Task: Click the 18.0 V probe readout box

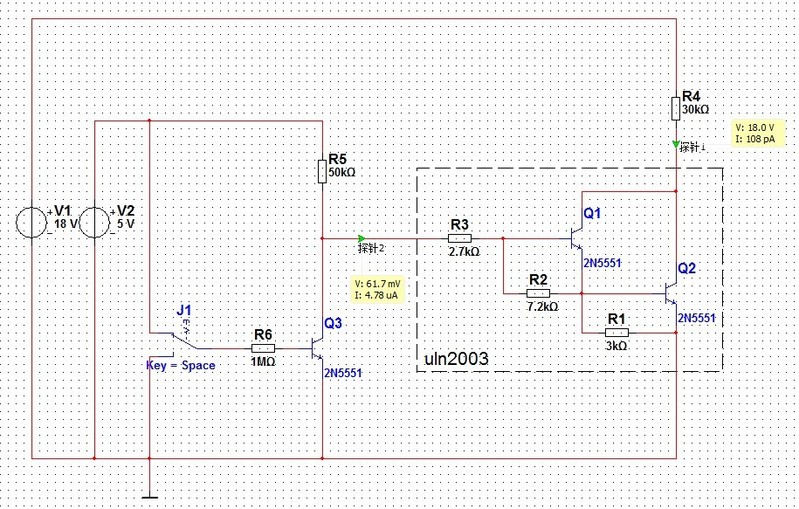Action: tap(755, 134)
